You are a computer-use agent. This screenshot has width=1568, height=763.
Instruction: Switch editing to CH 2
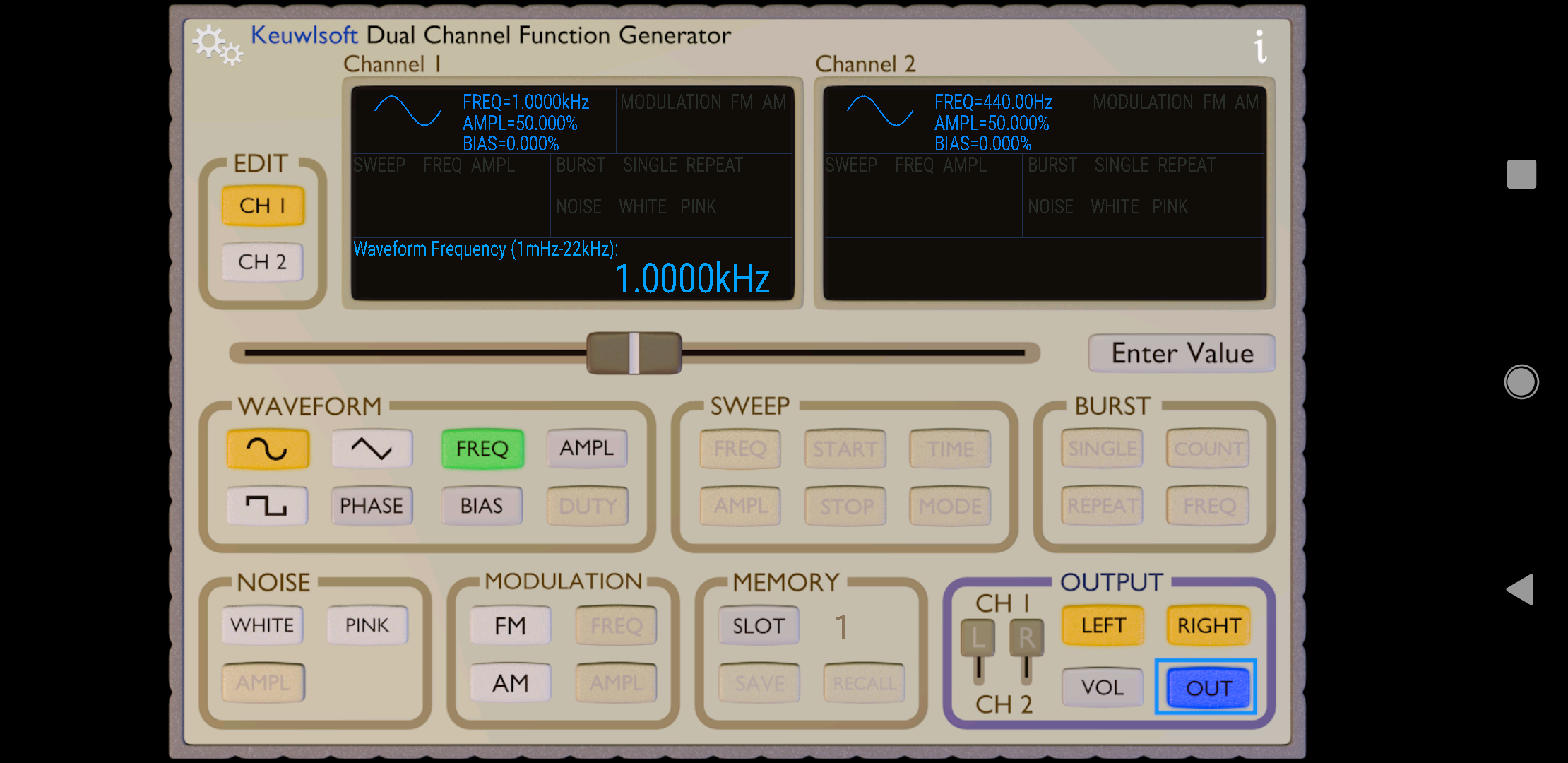click(x=262, y=262)
